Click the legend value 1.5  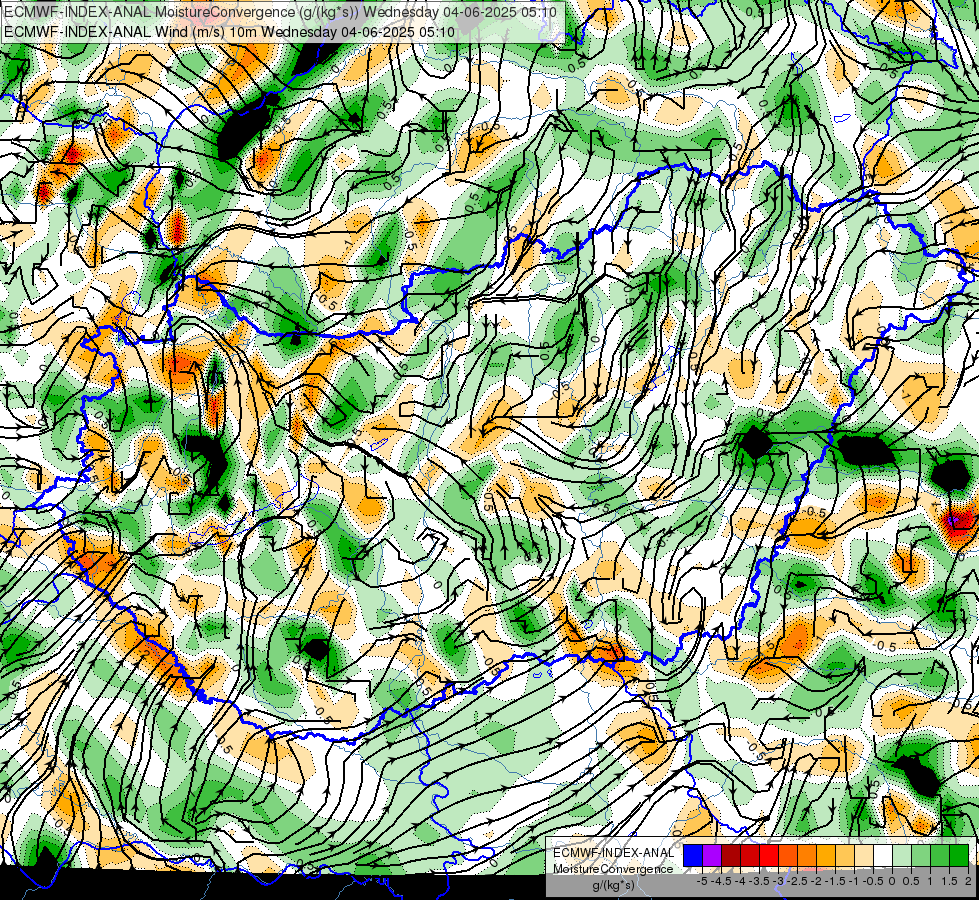tap(949, 881)
